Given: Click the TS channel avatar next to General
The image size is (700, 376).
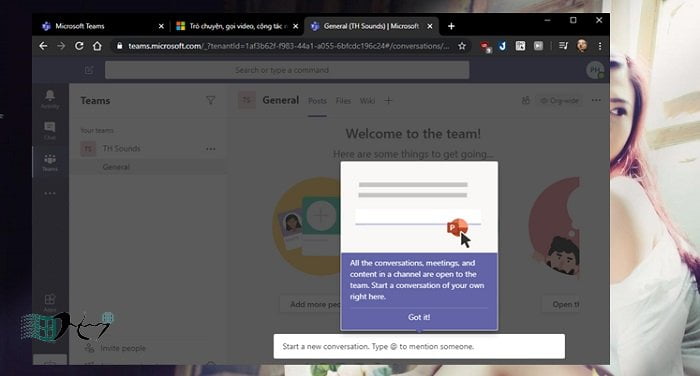Looking at the screenshot, I should (246, 100).
